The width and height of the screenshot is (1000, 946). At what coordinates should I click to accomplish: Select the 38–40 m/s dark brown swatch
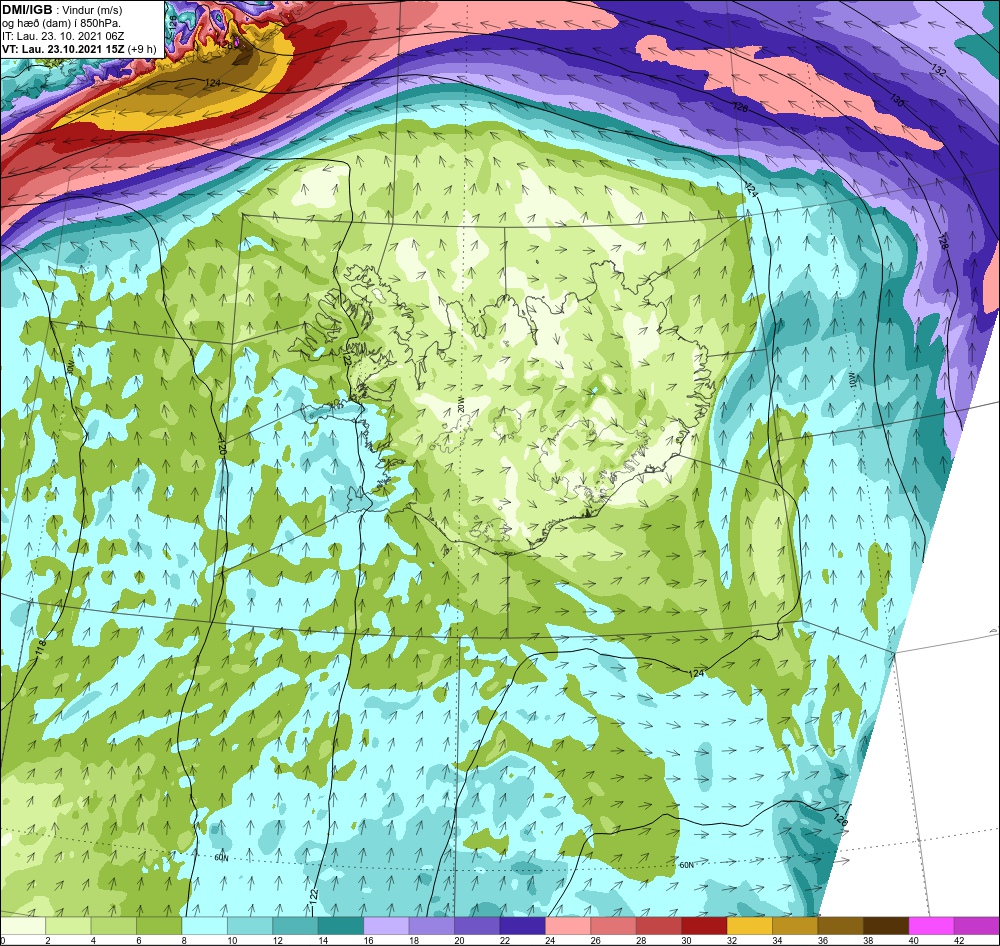[x=886, y=925]
